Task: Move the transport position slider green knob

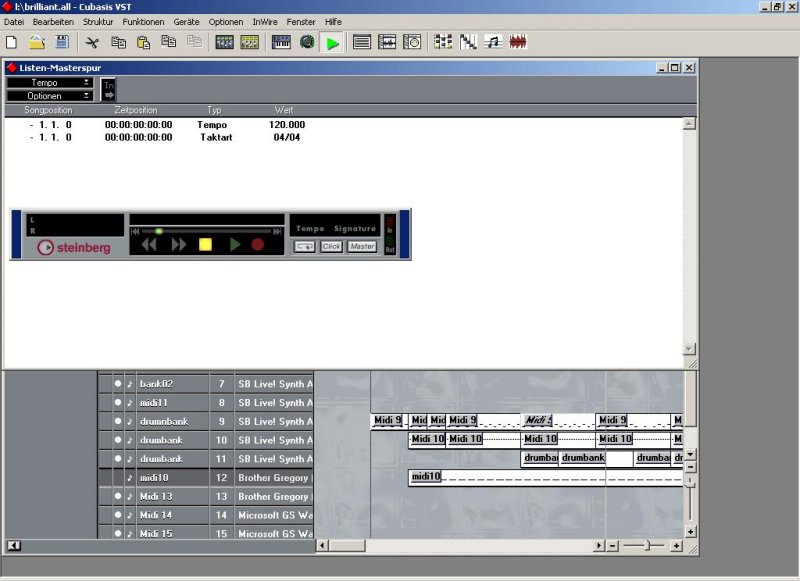Action: (159, 232)
